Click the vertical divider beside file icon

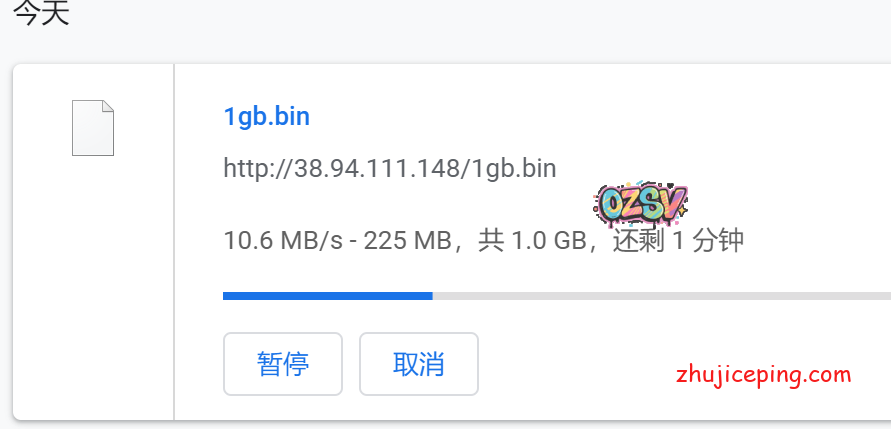174,241
